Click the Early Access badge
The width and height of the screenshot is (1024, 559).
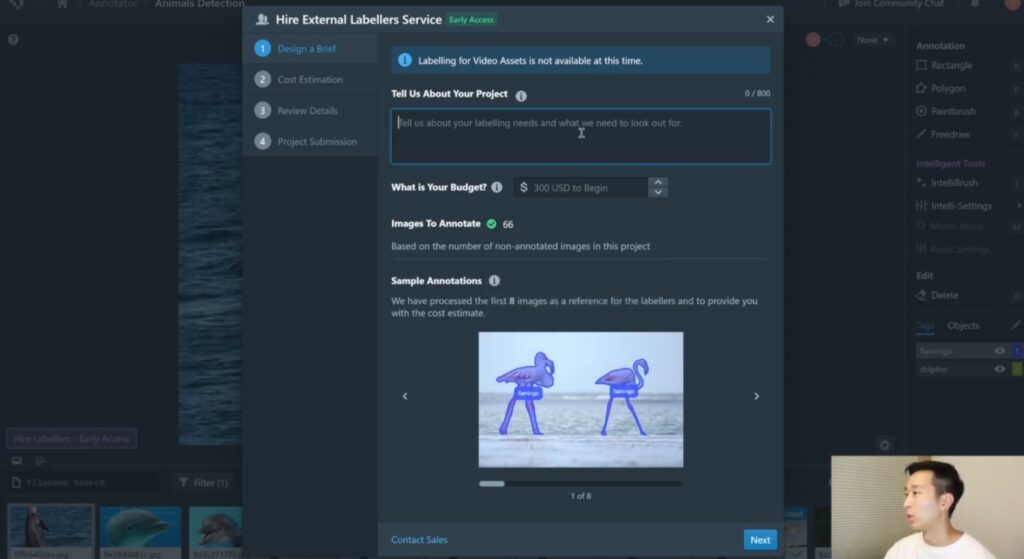click(472, 20)
